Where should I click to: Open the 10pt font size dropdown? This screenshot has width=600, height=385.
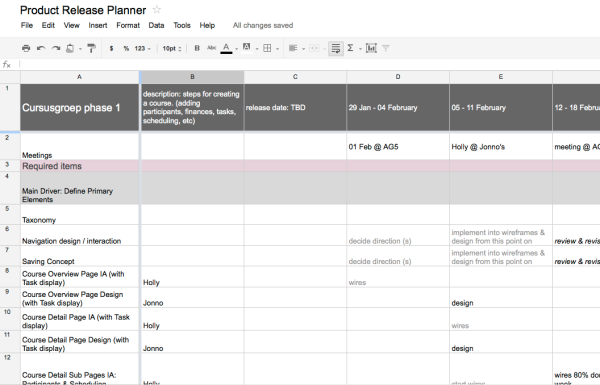(172, 49)
